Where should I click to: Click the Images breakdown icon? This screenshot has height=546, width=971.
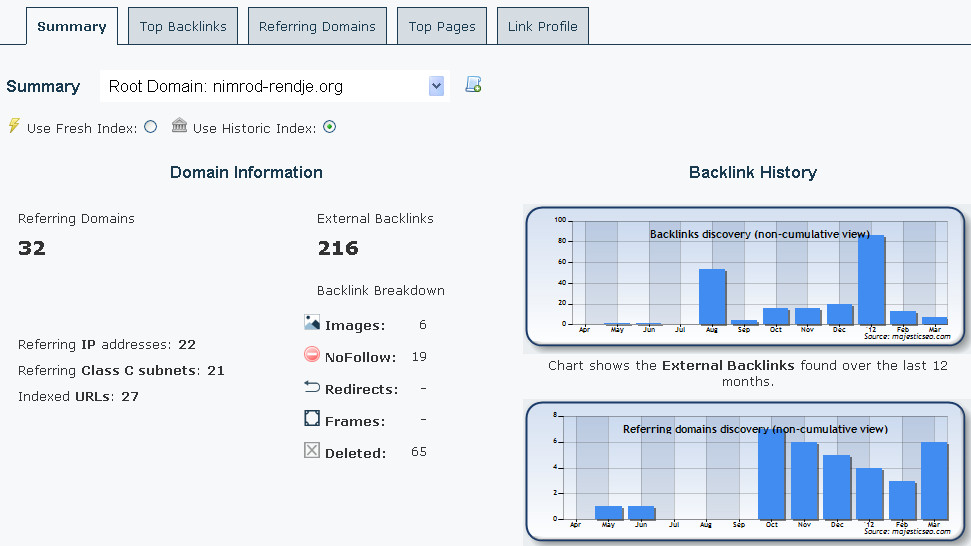[312, 323]
